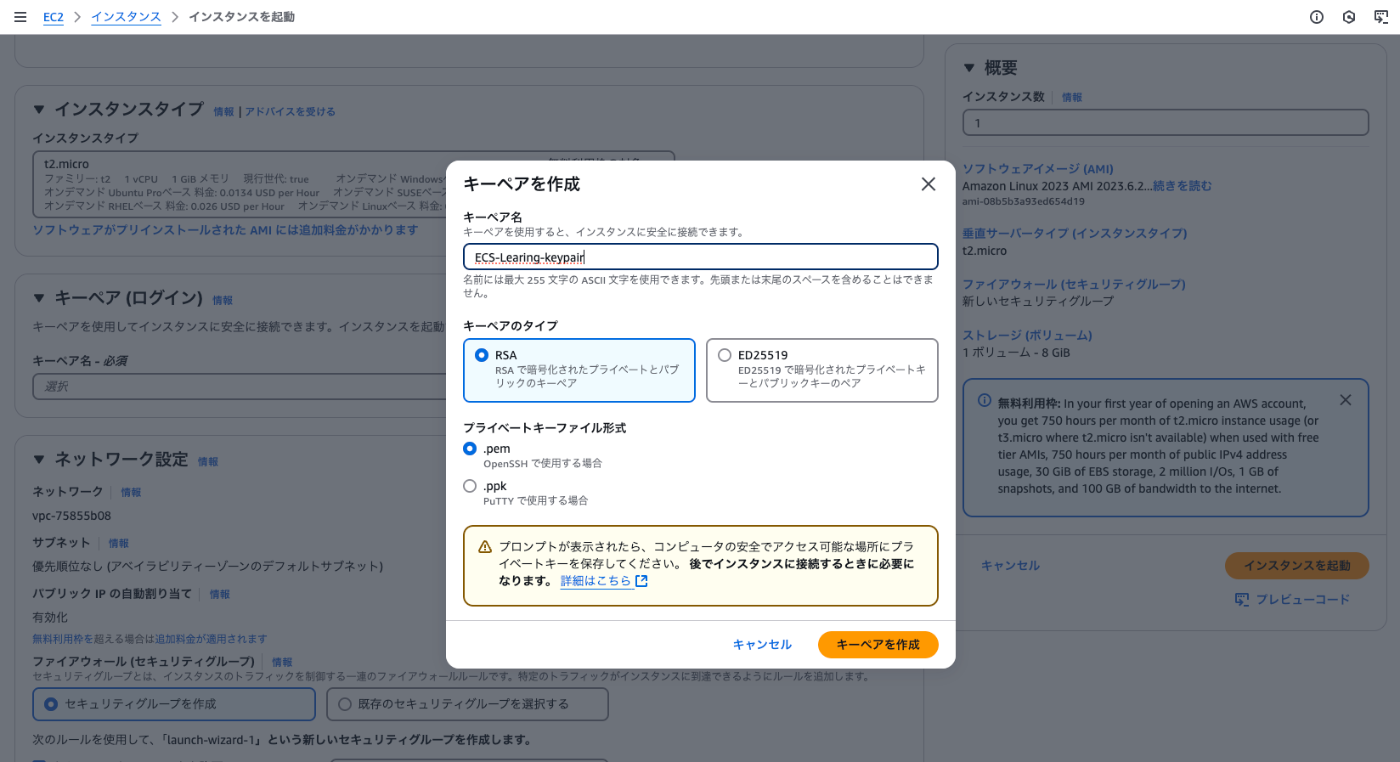Click 情報 link next to サブネット
Image resolution: width=1400 pixels, height=762 pixels.
pyautogui.click(x=118, y=543)
